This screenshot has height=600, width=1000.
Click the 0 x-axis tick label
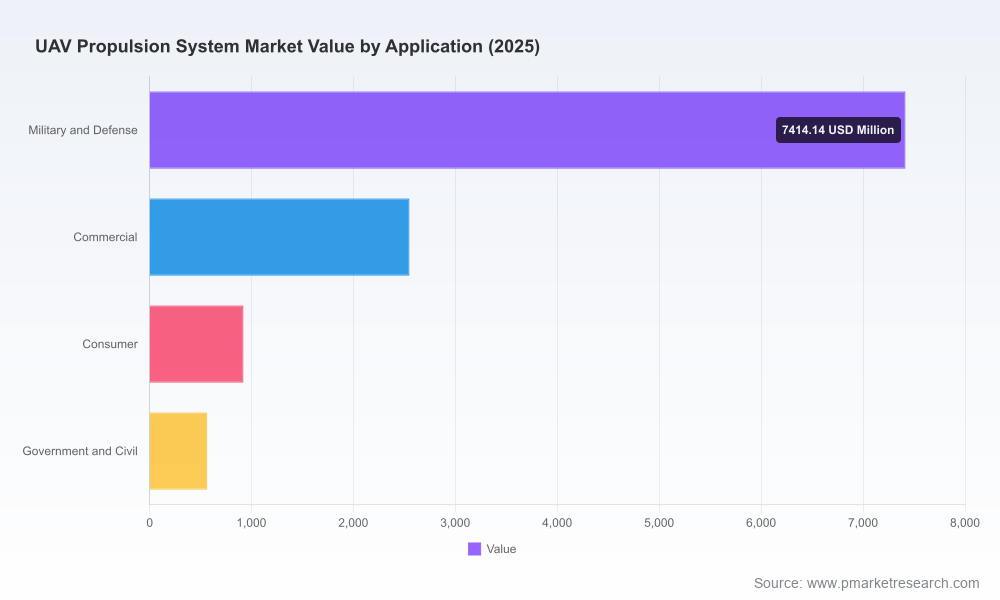tap(150, 523)
